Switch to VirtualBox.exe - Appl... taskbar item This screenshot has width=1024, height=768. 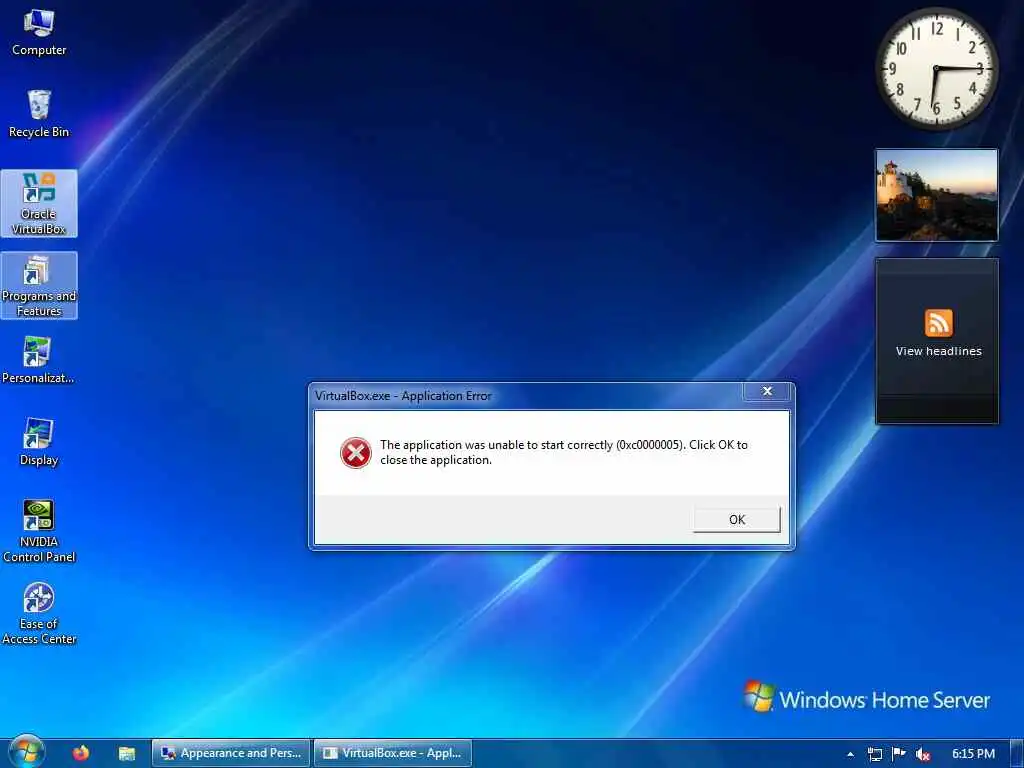click(393, 753)
